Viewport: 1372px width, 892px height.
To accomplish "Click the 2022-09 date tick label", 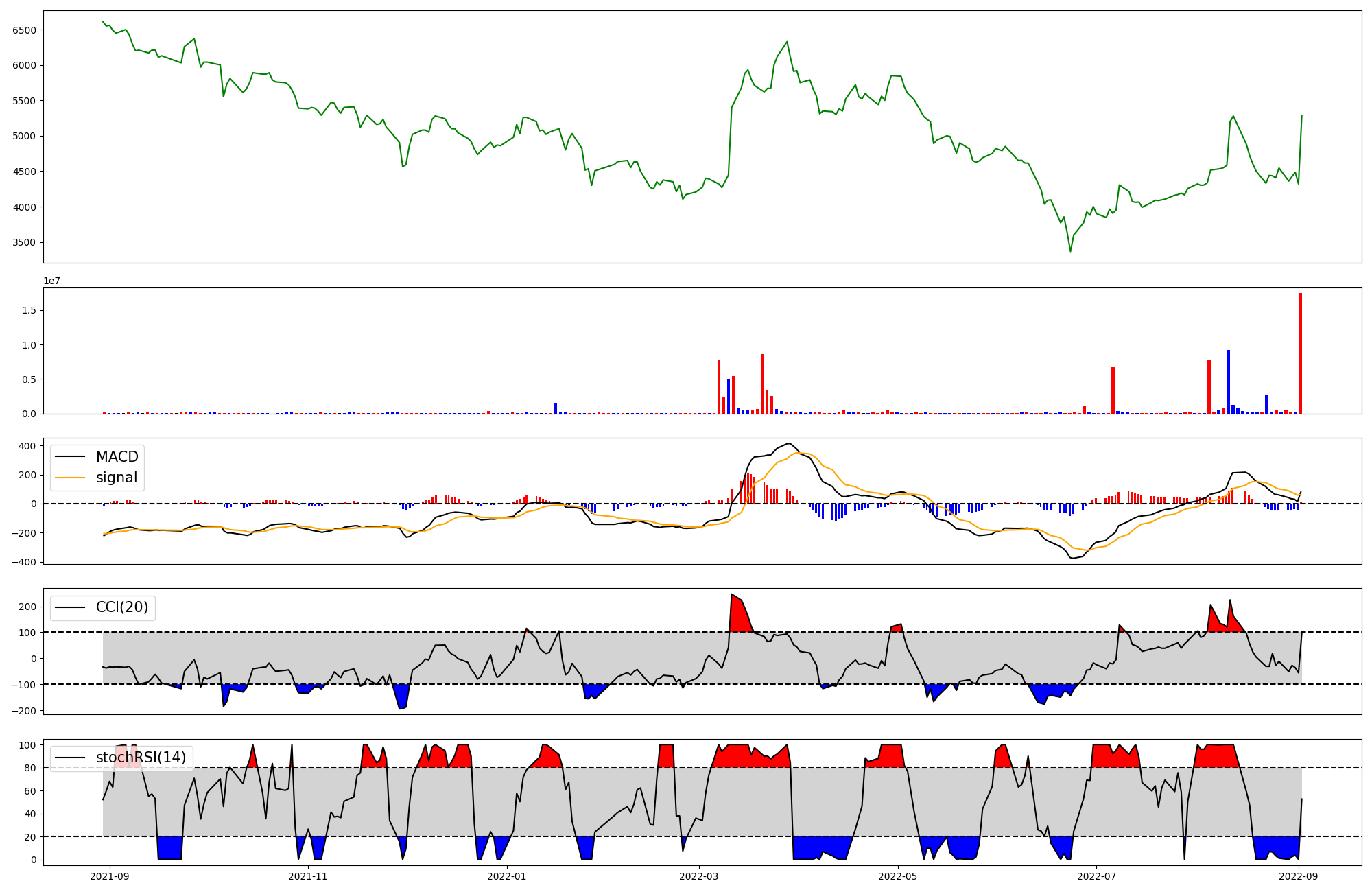I will click(x=1299, y=876).
